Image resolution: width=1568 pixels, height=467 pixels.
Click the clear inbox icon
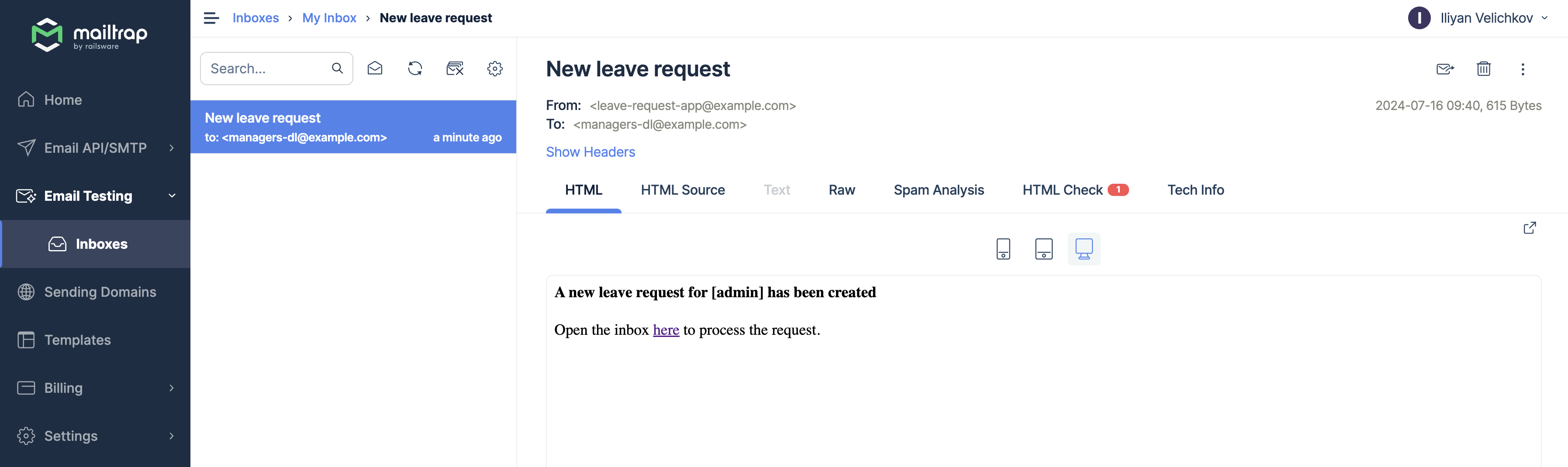pos(455,69)
